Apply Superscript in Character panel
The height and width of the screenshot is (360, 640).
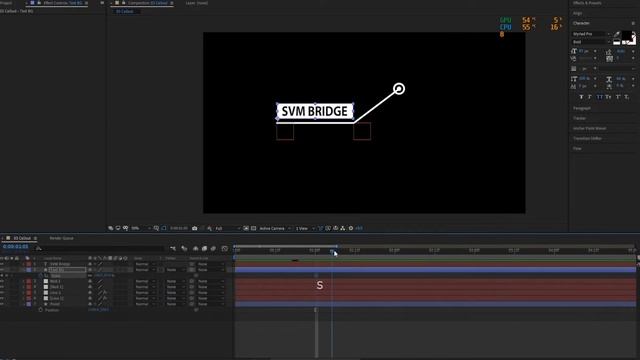618,97
